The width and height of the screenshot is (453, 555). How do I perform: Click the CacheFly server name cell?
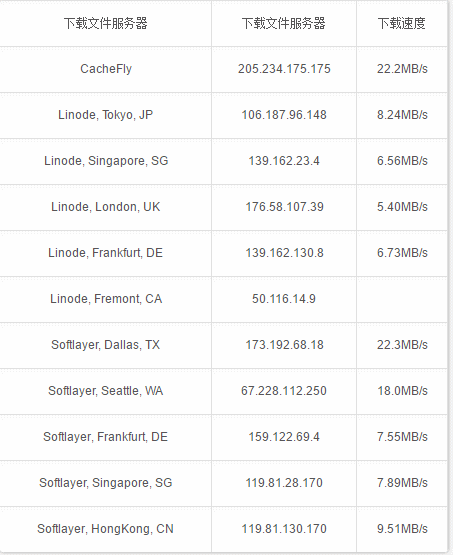106,69
